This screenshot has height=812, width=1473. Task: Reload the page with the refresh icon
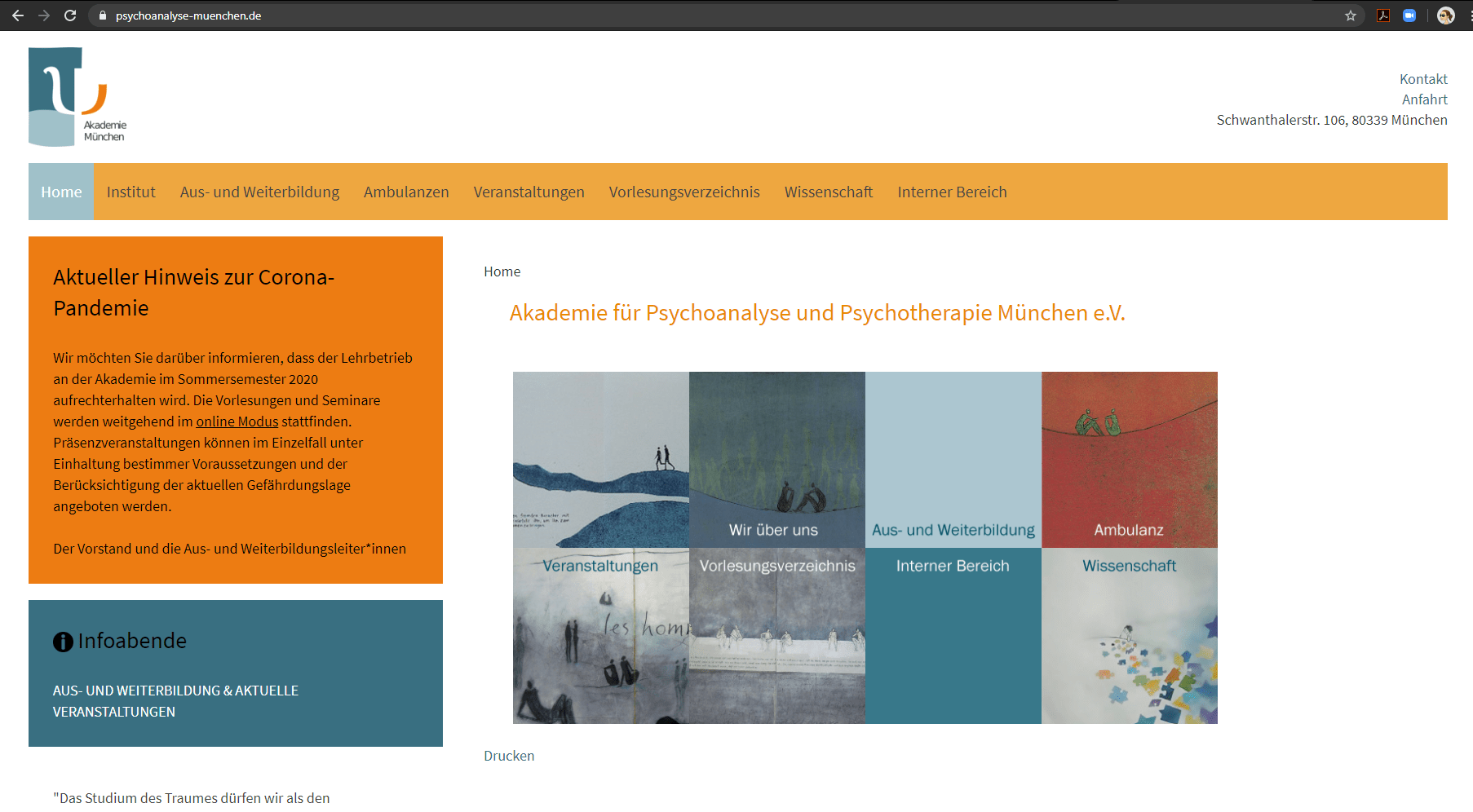coord(70,15)
